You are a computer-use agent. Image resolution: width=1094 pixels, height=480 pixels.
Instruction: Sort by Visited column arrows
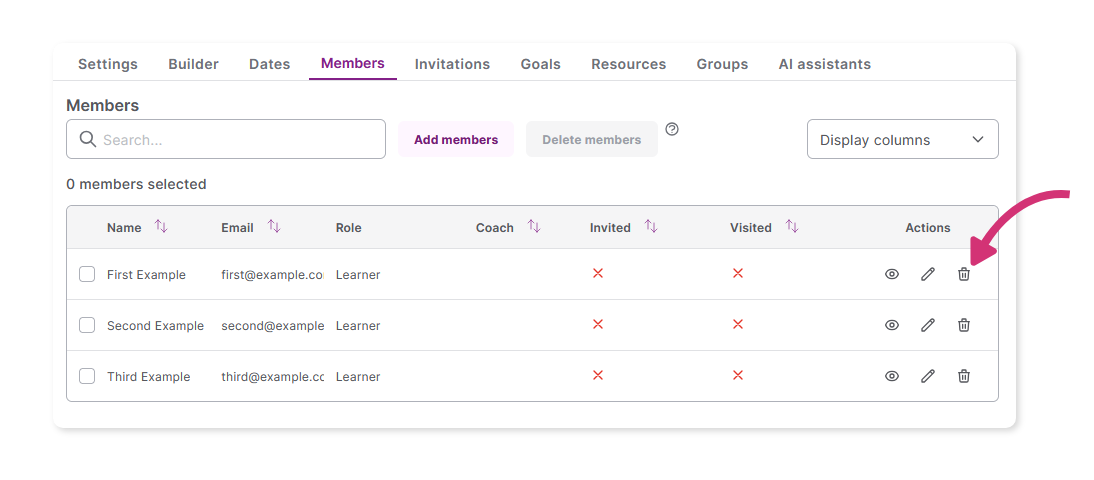pos(792,227)
